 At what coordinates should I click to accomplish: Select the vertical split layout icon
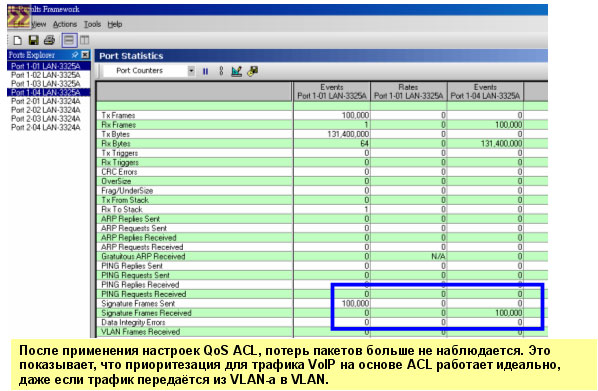(x=85, y=40)
